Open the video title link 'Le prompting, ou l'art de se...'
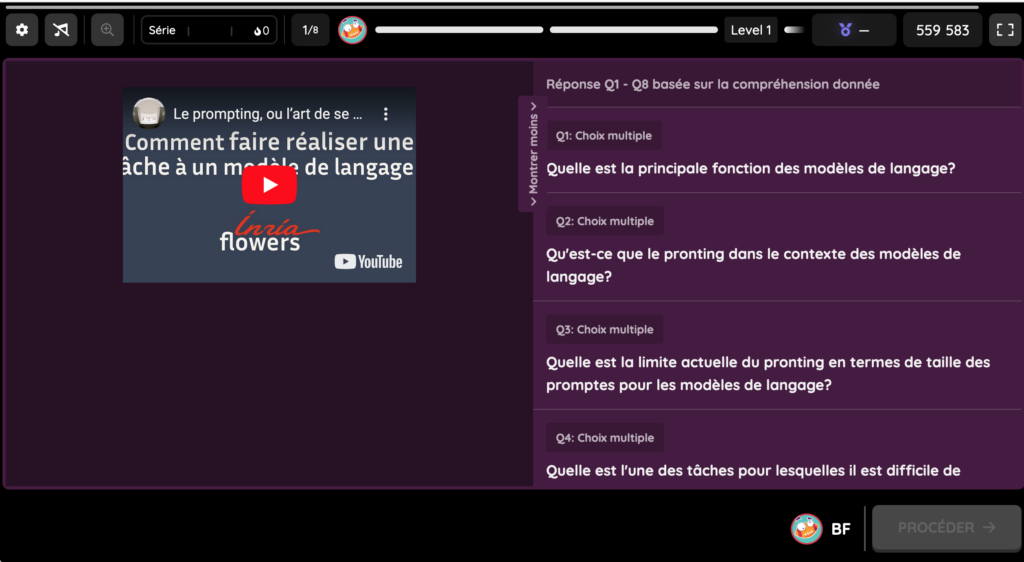The image size is (1024, 562). [x=267, y=114]
